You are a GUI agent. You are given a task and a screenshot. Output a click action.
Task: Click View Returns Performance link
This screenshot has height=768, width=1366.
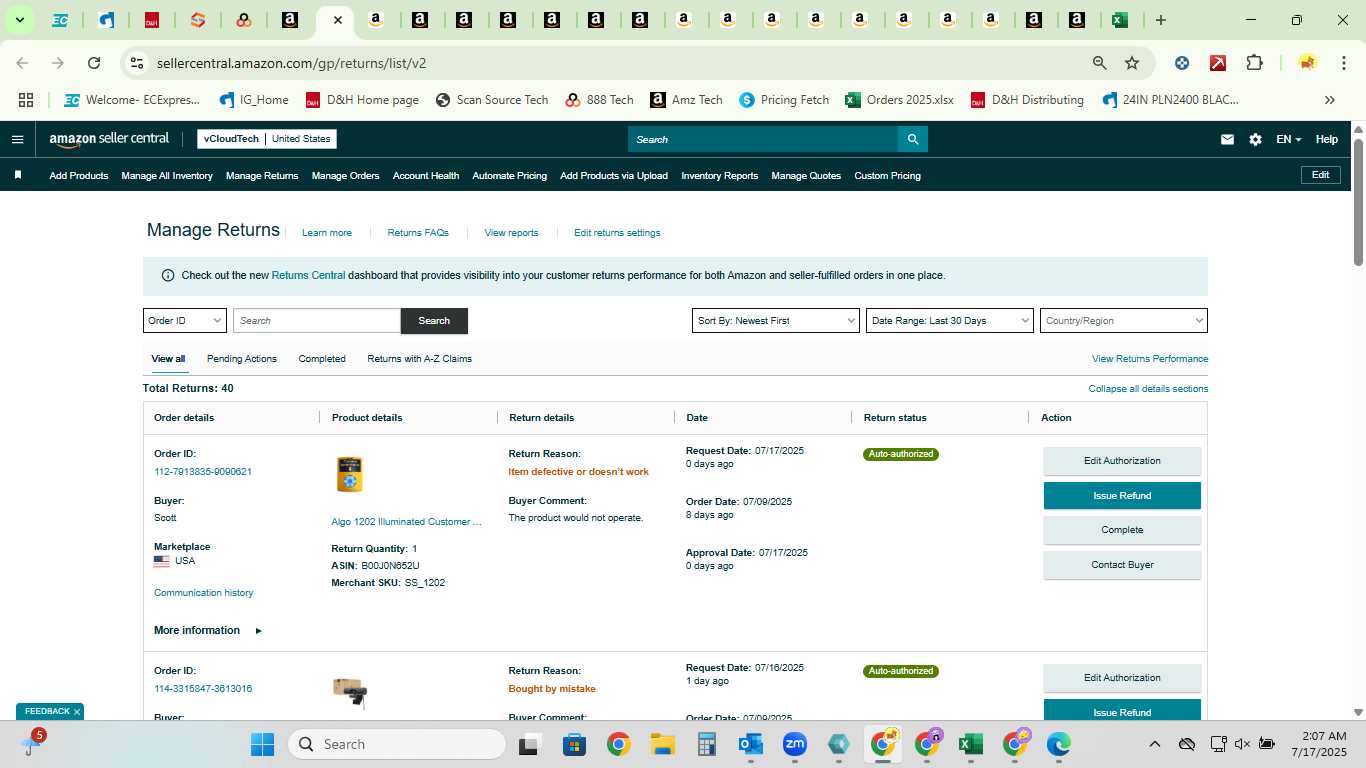click(x=1150, y=358)
